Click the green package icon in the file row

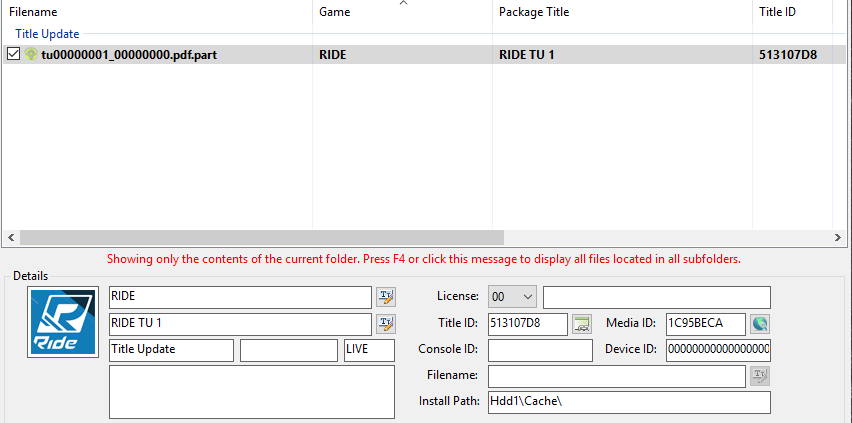(x=30, y=54)
